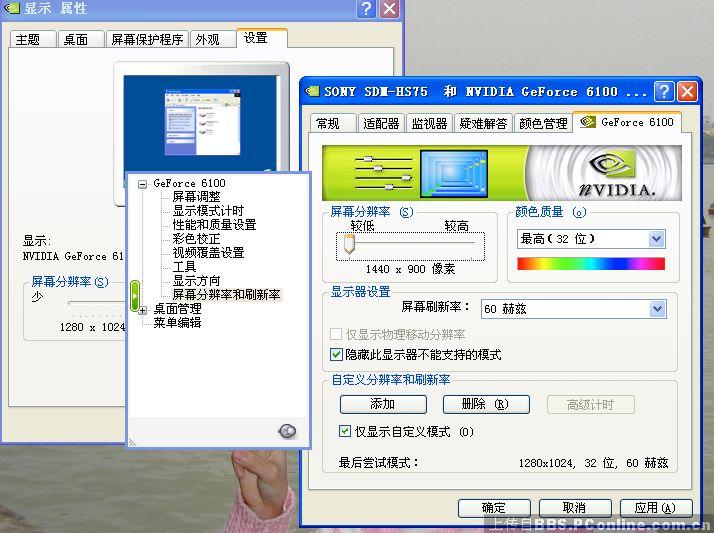Close the SONY SDM-HS75 dialog

(687, 91)
